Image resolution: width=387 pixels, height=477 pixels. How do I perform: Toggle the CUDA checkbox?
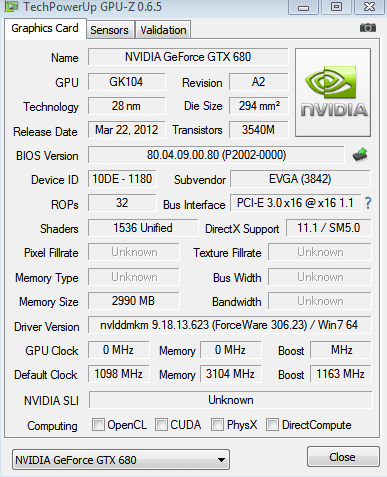[x=161, y=425]
